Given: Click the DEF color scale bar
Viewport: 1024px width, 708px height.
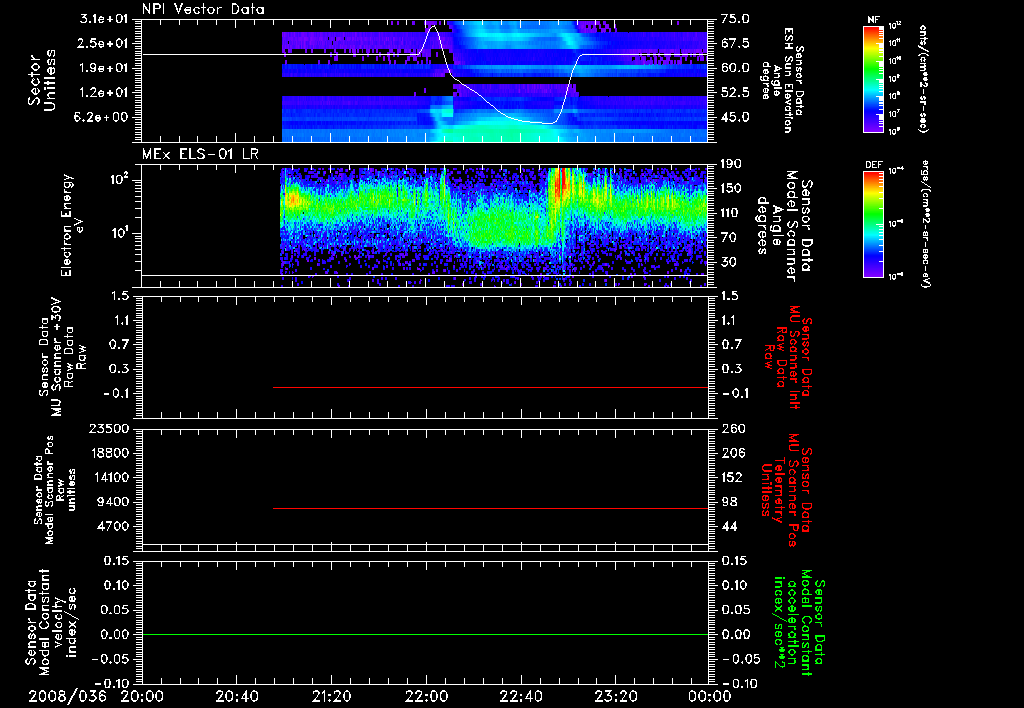Looking at the screenshot, I should tap(874, 223).
